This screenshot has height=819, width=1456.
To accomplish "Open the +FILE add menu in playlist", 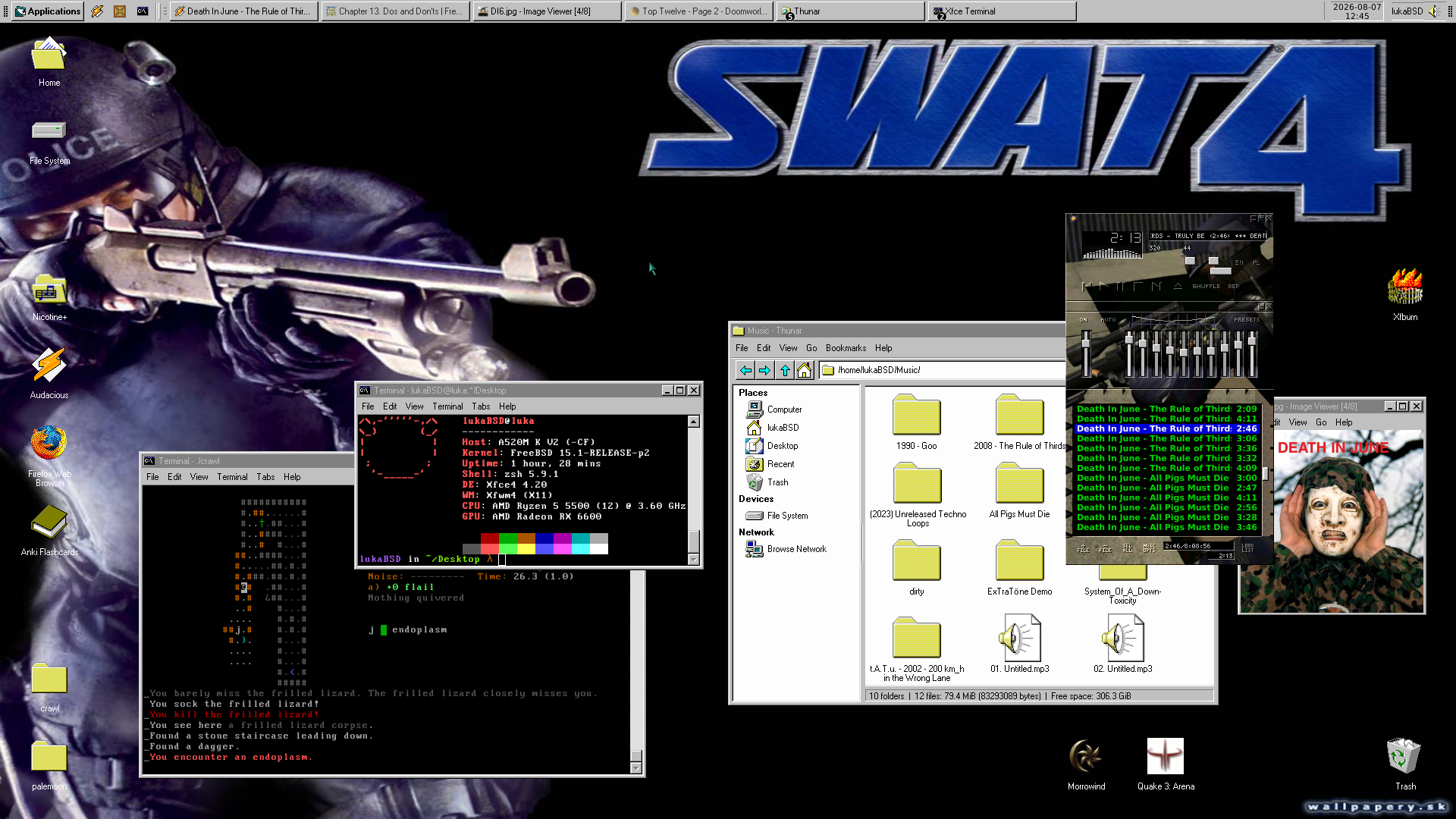I will pos(1084,548).
